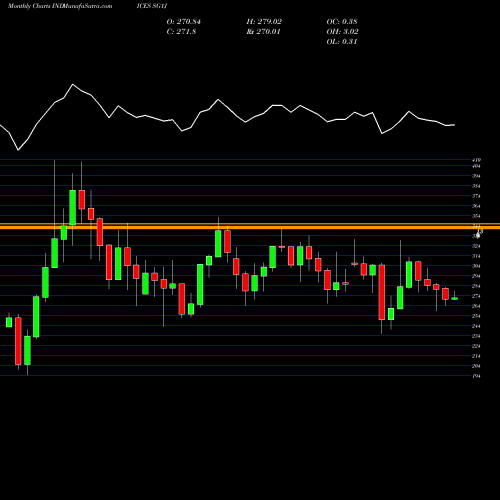Image resolution: width=500 pixels, height=500 pixels.
Task: Click the '314' price axis label
Action: click(x=476, y=256)
